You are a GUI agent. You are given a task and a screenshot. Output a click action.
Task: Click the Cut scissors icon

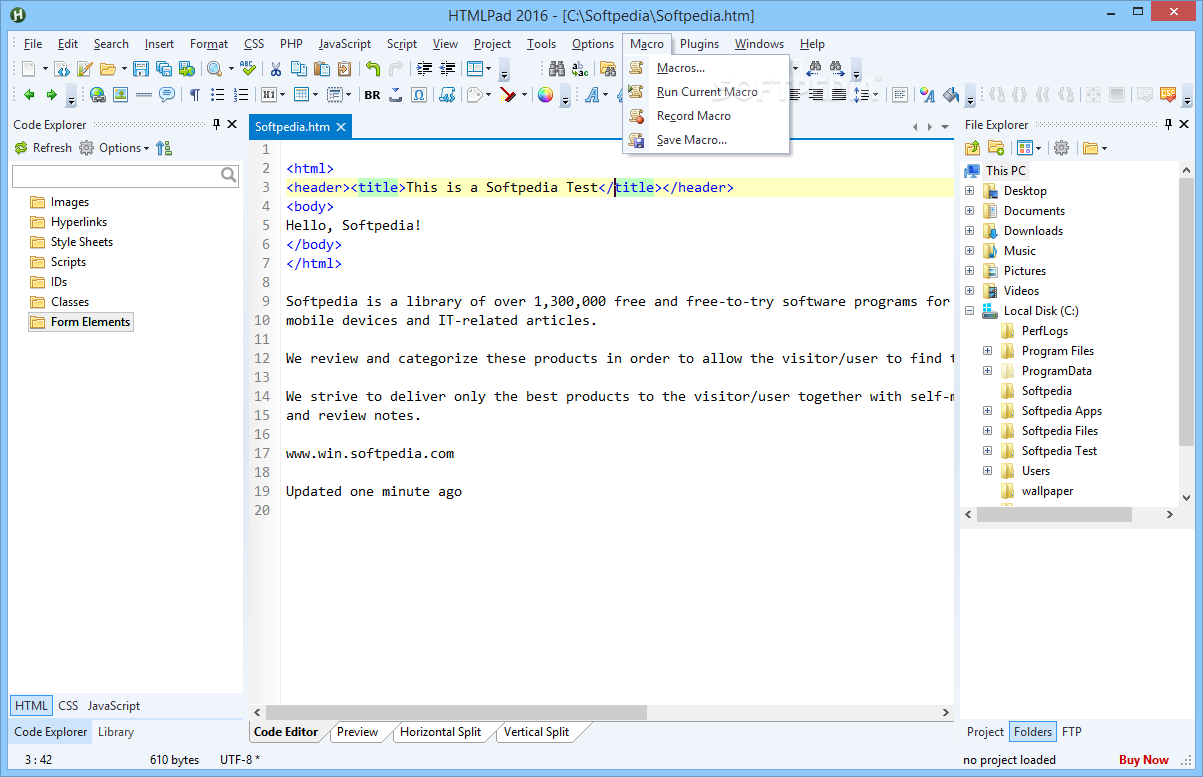276,69
